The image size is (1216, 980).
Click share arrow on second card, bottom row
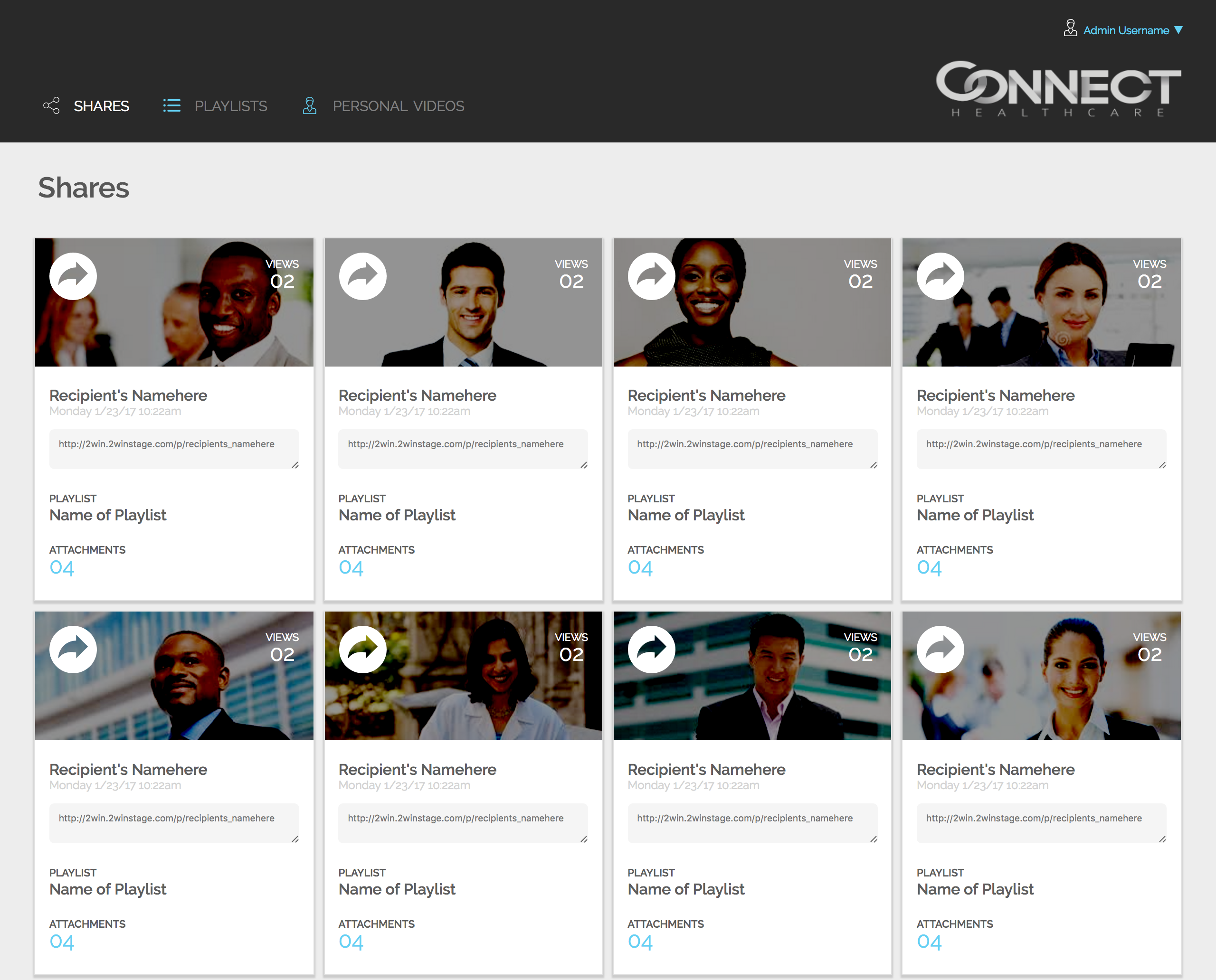pyautogui.click(x=362, y=649)
